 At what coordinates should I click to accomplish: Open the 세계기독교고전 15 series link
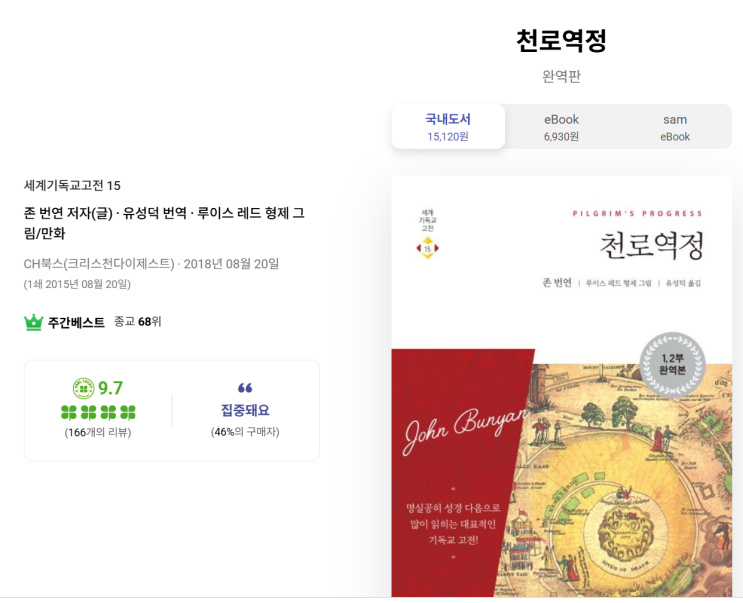[x=72, y=185]
